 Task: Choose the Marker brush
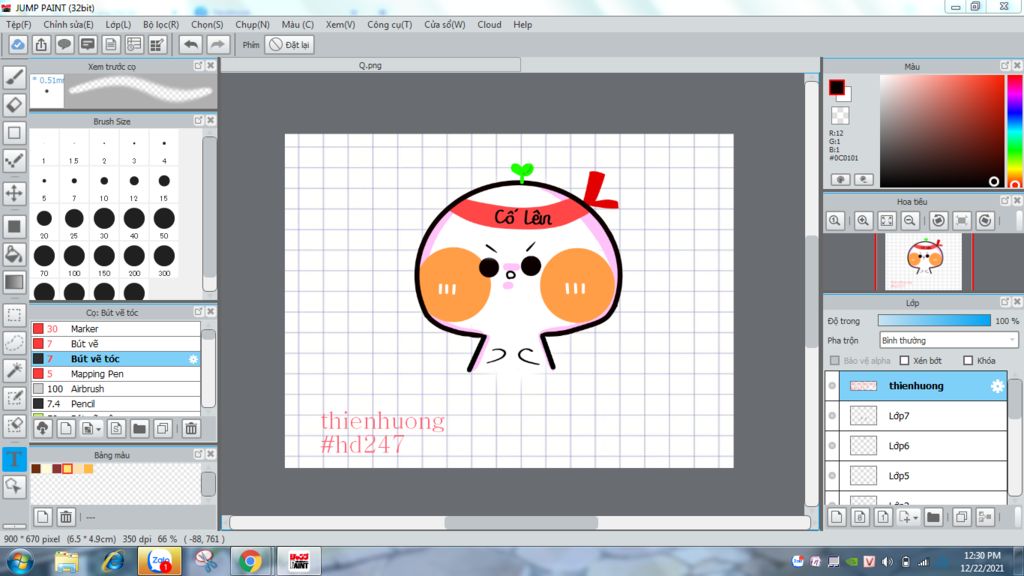point(116,329)
